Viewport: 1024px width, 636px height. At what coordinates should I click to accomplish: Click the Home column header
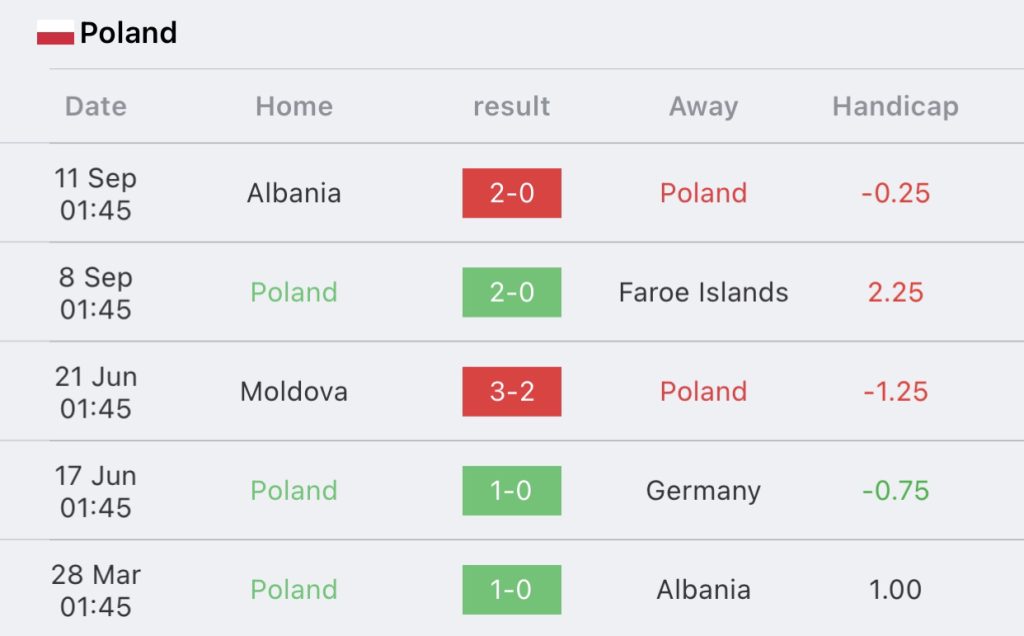[x=294, y=106]
